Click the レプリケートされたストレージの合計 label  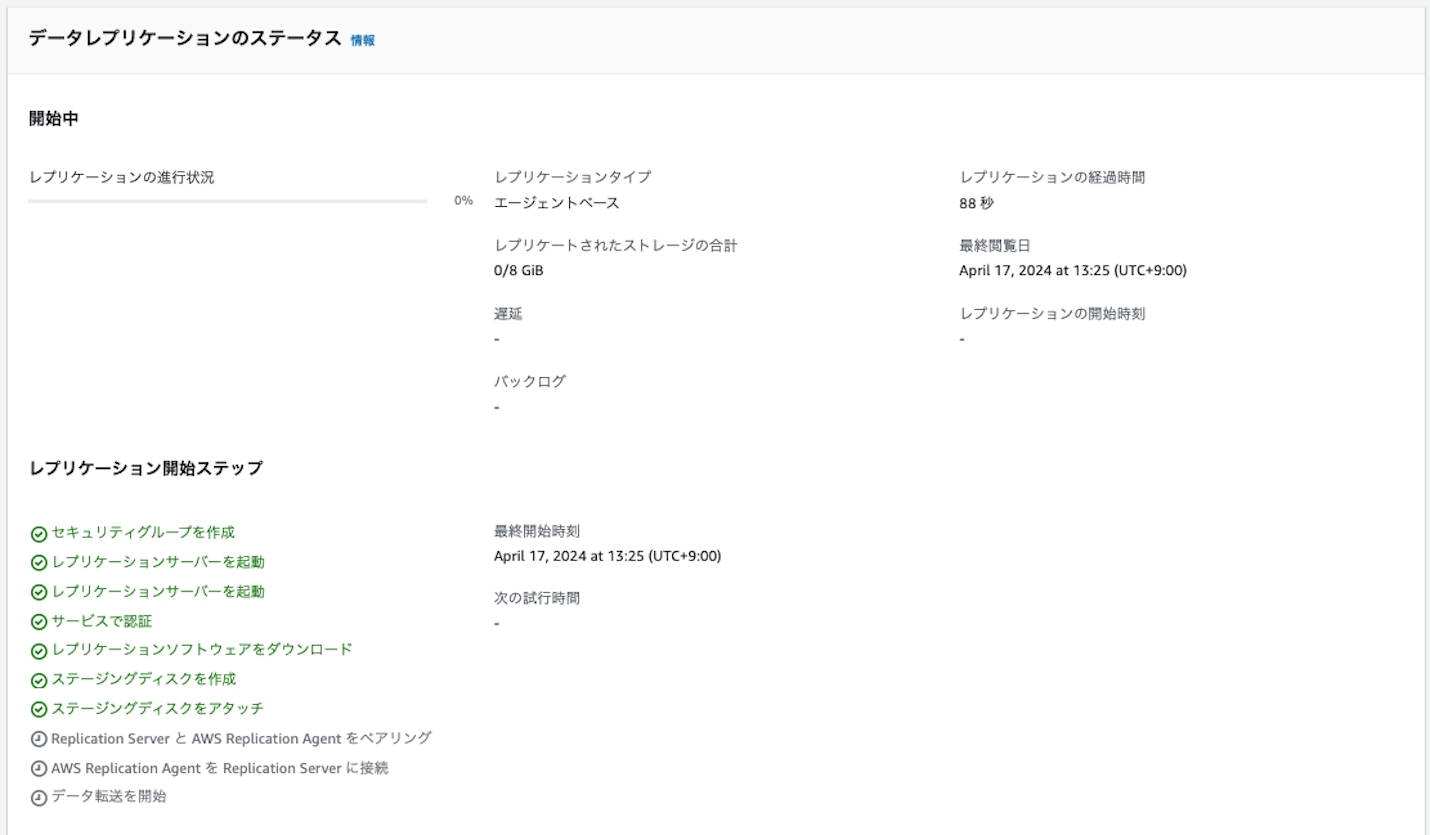tap(616, 245)
